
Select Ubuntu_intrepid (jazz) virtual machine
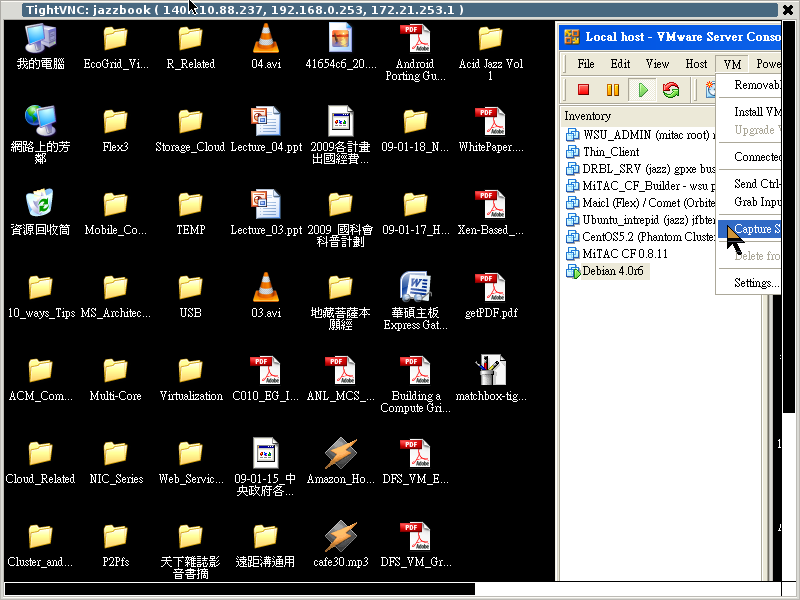point(640,220)
